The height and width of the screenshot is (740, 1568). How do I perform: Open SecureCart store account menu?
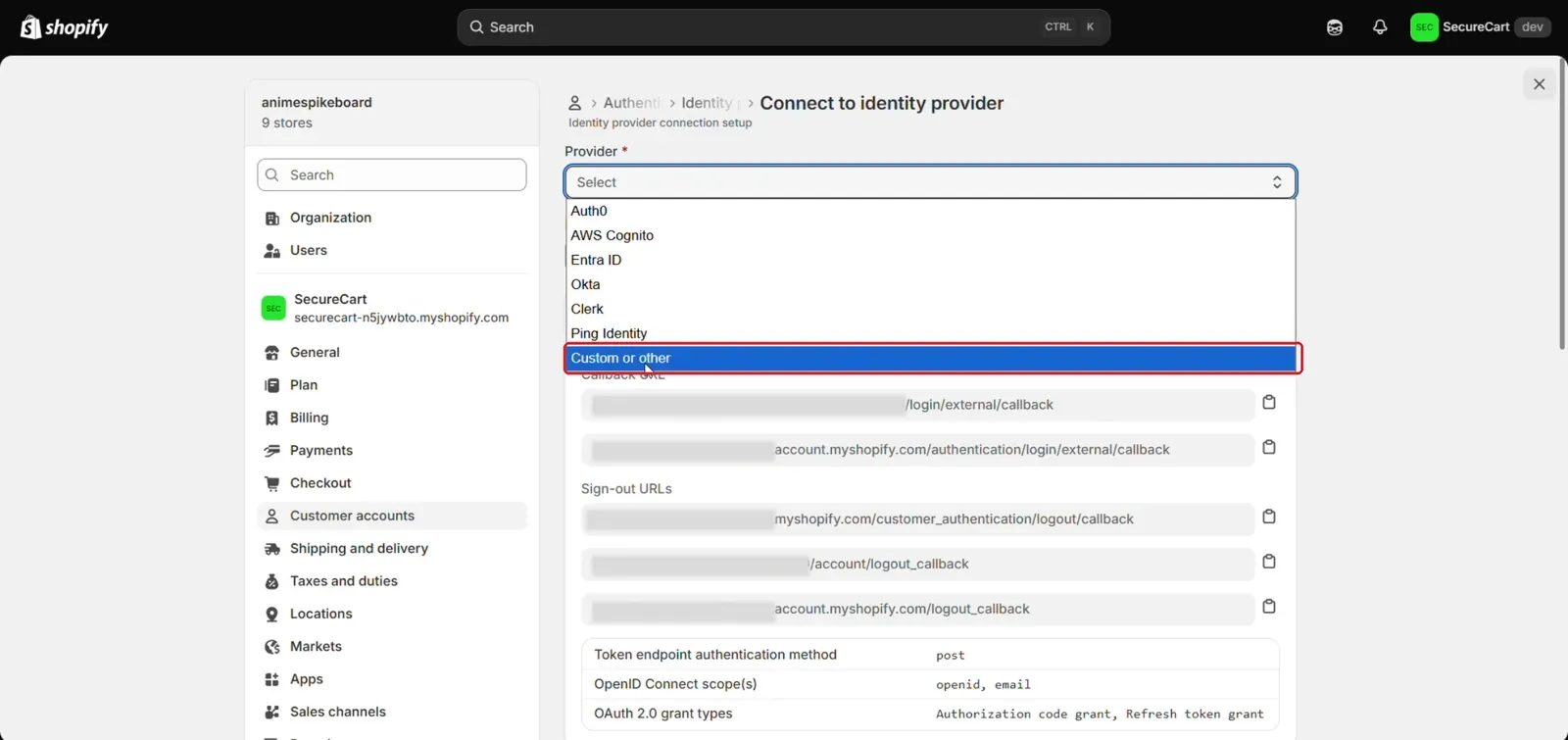tap(1480, 27)
